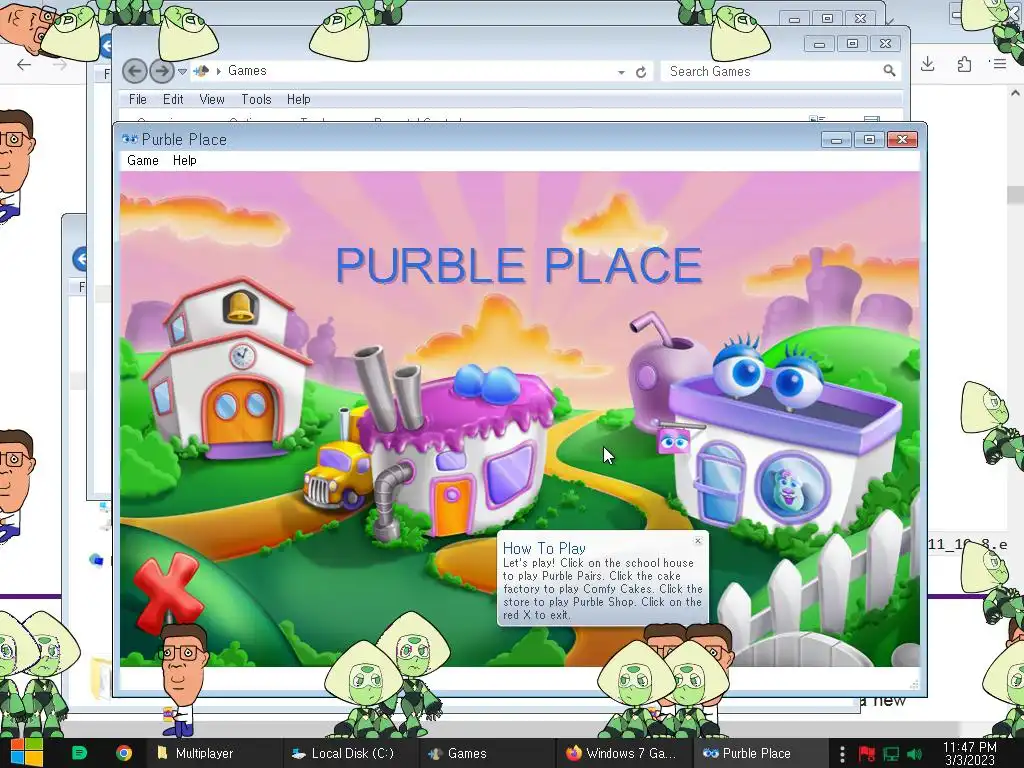Click the browser forward arrow at far left

(59, 64)
